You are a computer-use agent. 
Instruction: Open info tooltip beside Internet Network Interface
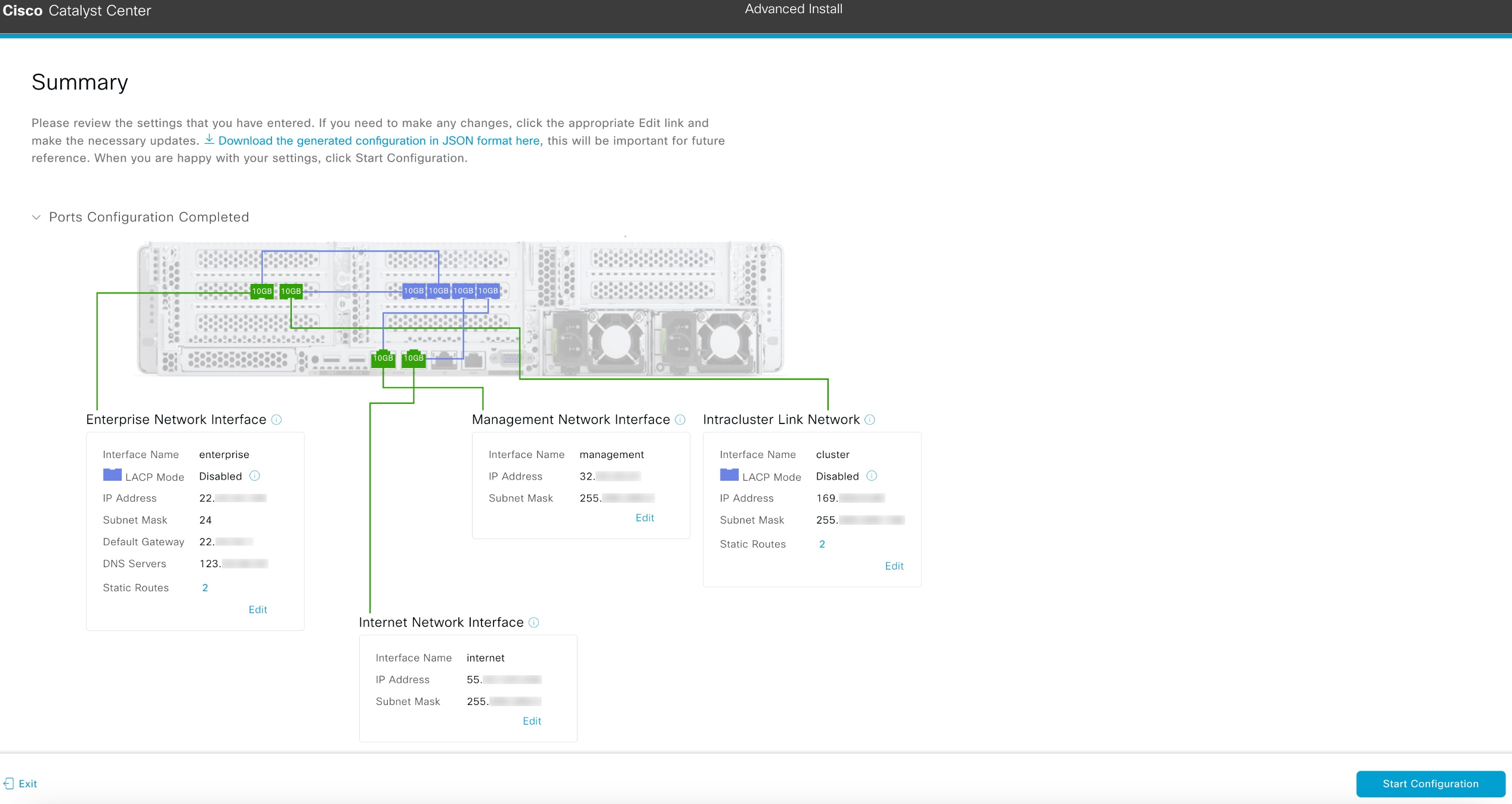point(533,622)
